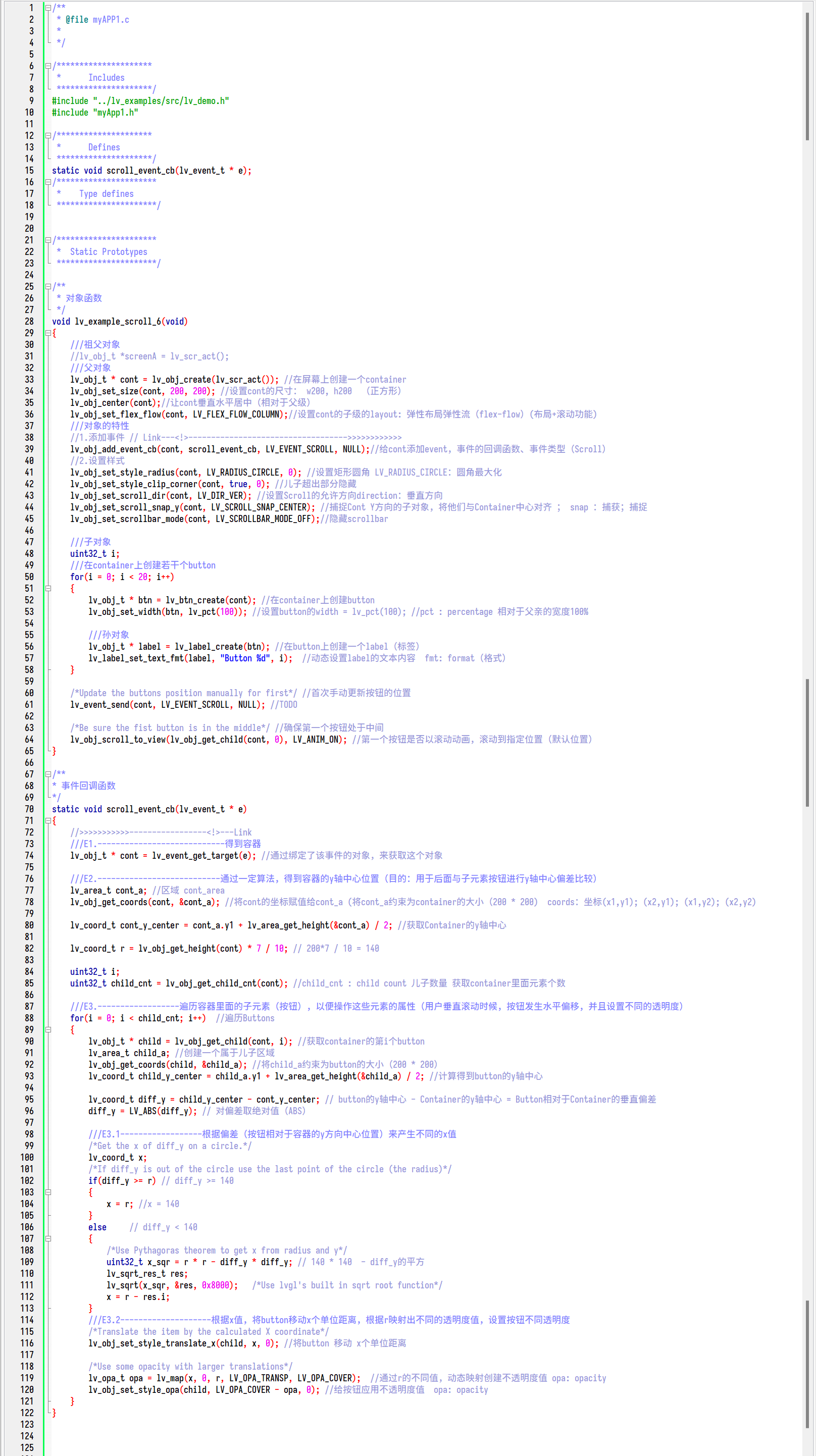
Task: Collapse the 对象函数 documentation comment block
Action: [47, 287]
